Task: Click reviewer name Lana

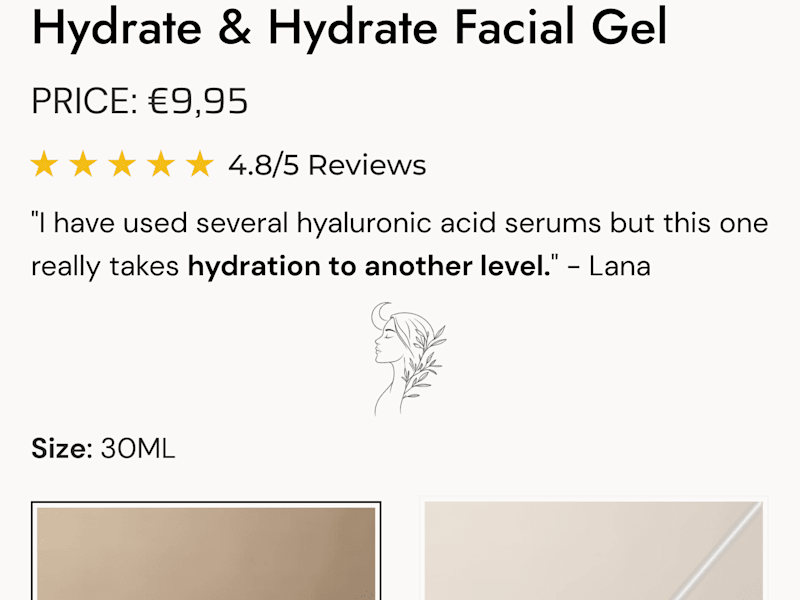Action: tap(620, 266)
